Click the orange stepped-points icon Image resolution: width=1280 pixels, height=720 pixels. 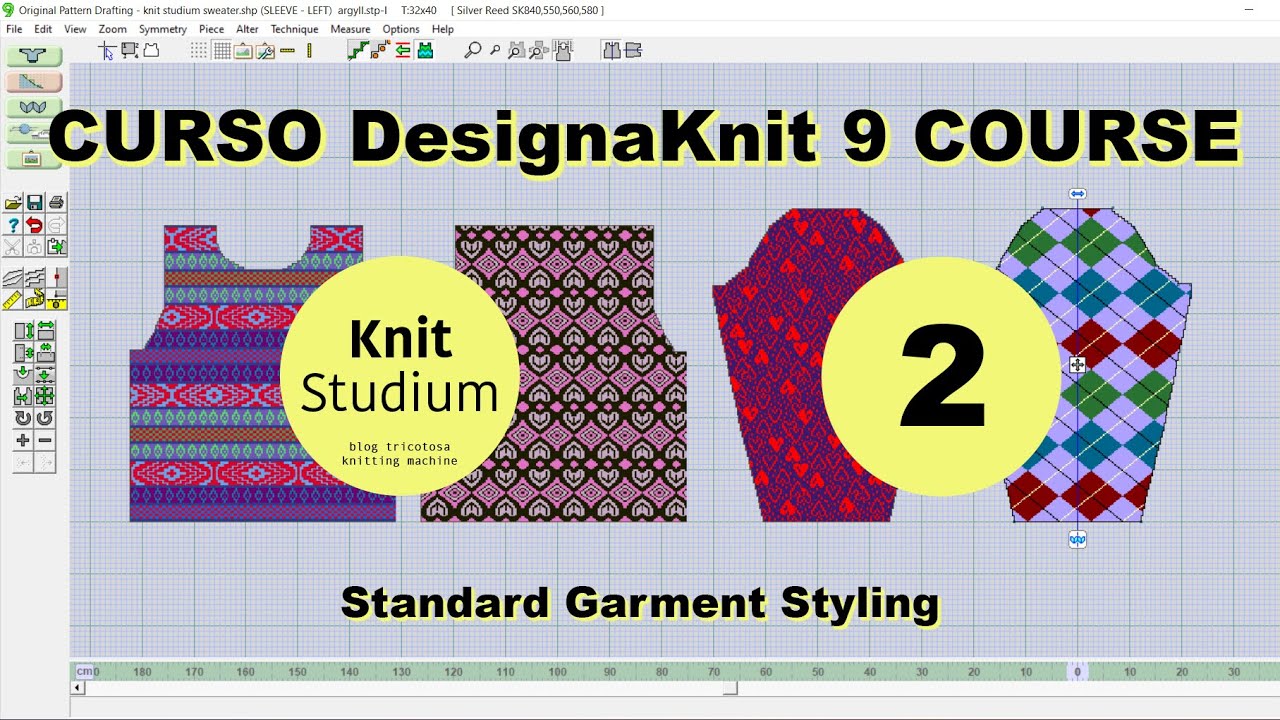[x=380, y=50]
